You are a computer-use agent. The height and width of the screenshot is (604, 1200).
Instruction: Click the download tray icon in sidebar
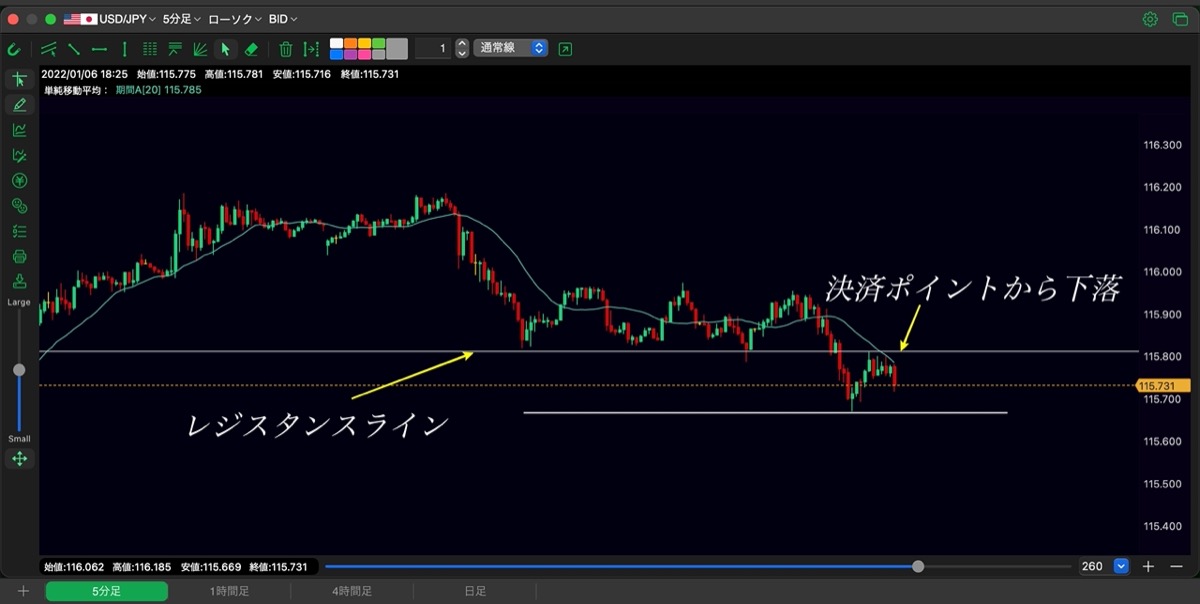coord(19,281)
